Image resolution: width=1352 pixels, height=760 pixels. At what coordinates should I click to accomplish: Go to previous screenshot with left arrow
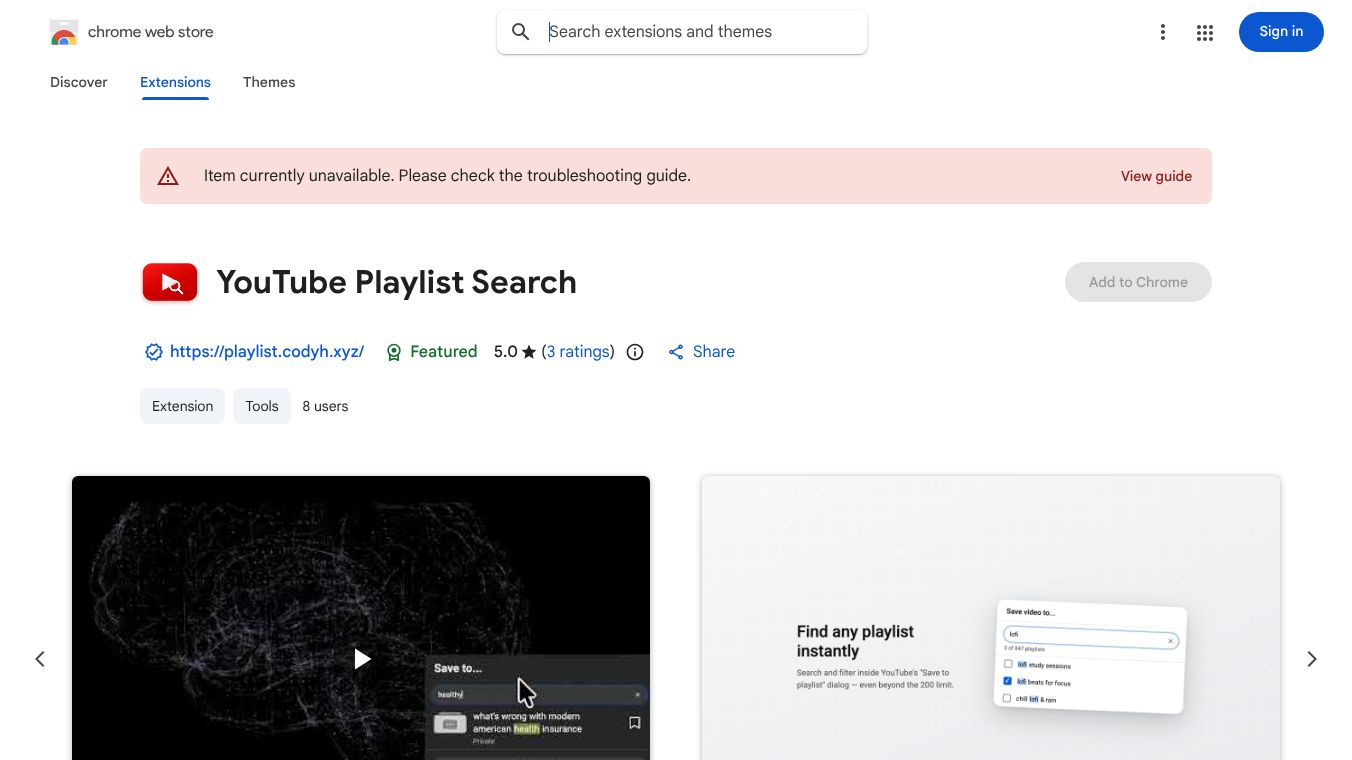click(40, 659)
